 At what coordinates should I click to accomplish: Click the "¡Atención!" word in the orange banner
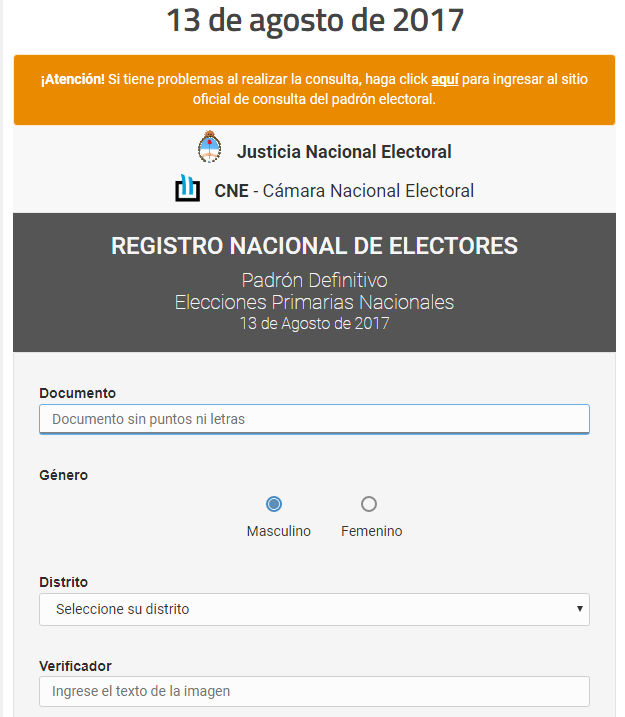[72, 78]
